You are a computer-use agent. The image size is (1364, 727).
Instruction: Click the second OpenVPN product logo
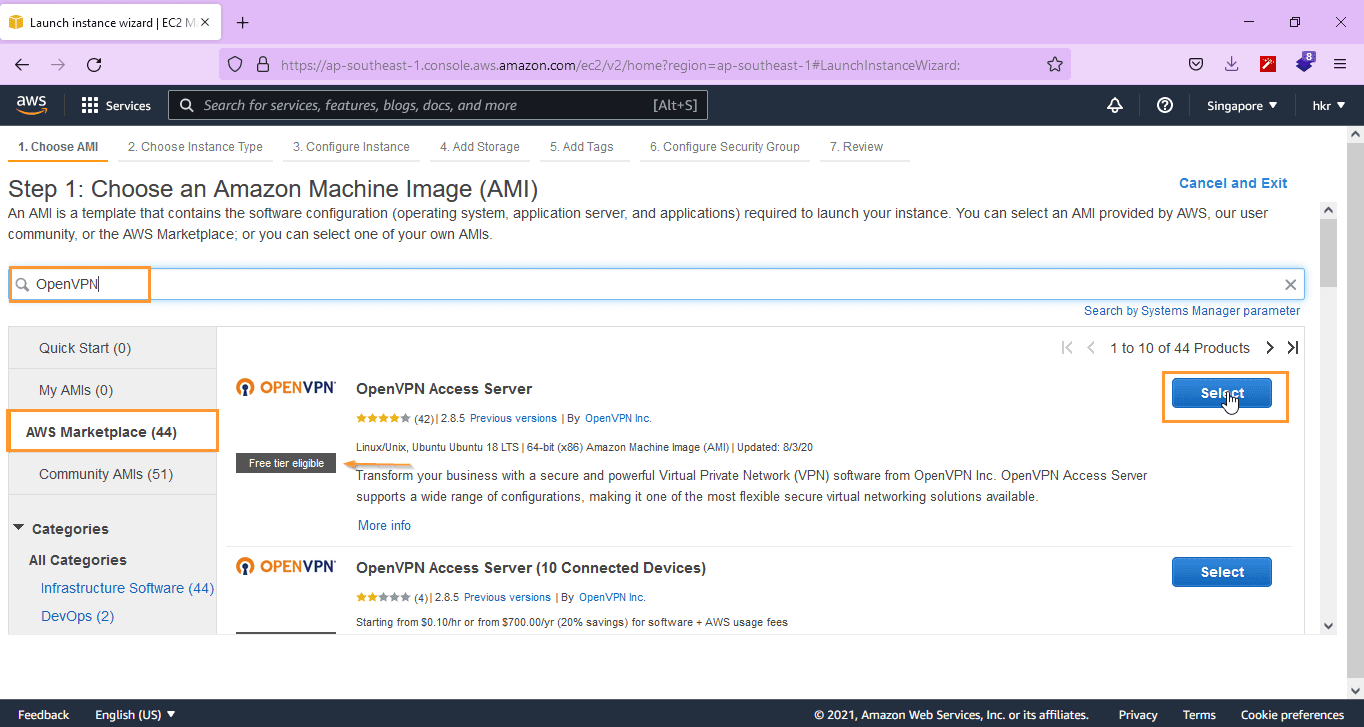[286, 567]
